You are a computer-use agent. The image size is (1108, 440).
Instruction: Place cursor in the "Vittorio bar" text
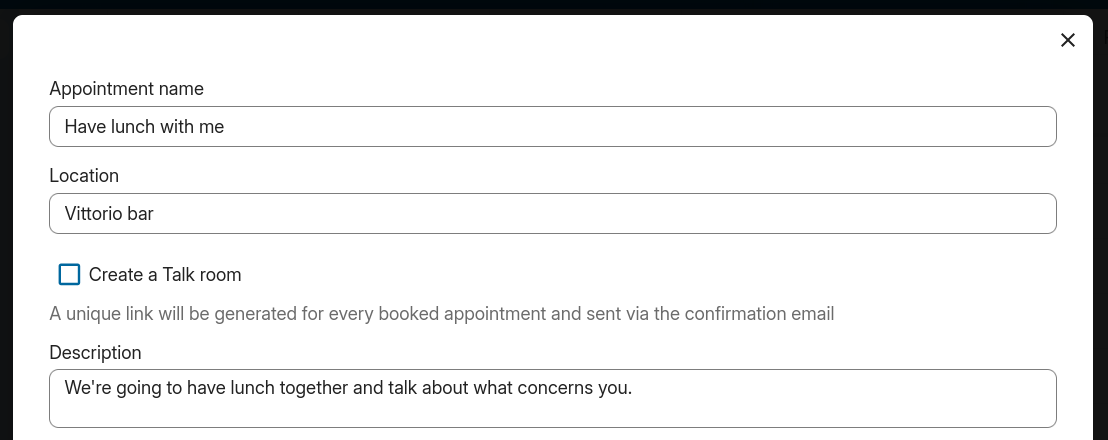(109, 213)
